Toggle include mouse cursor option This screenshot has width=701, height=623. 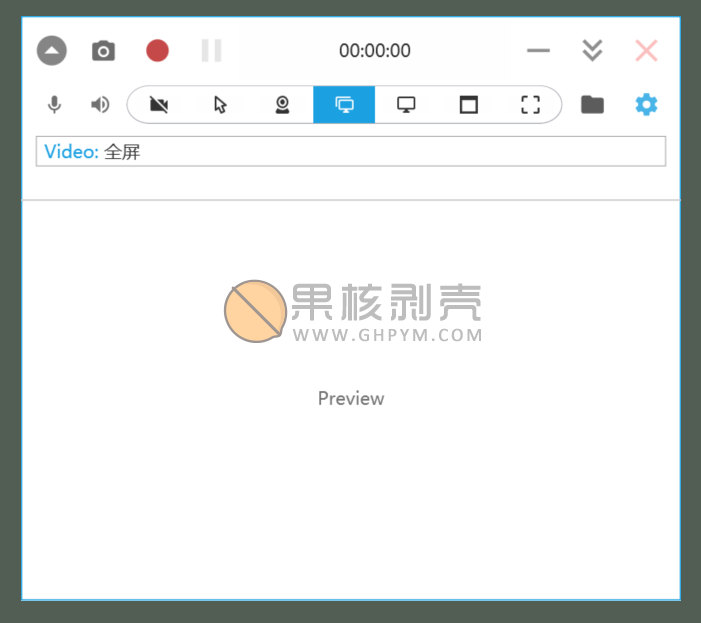click(220, 105)
